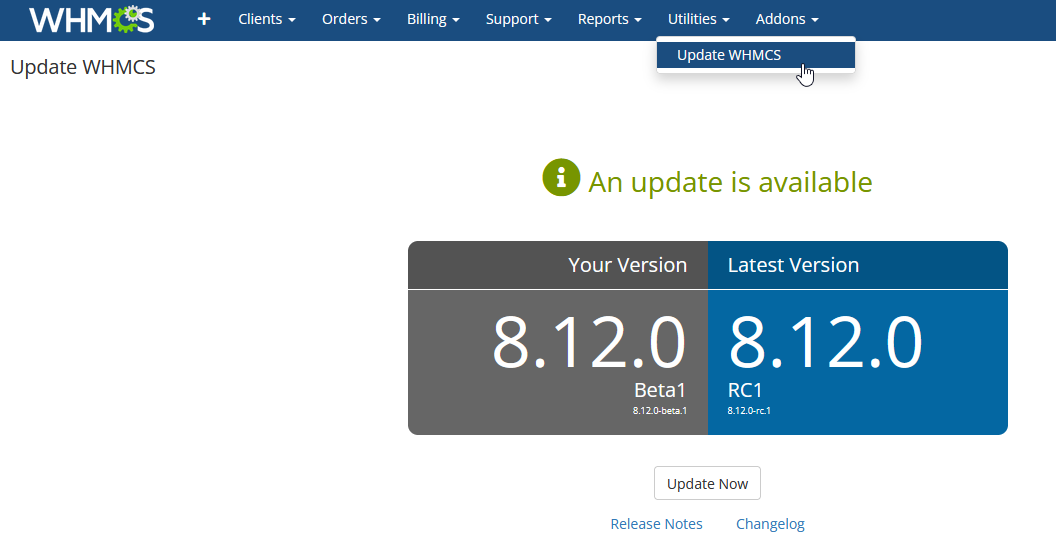Click the green info circle icon
This screenshot has height=556, width=1056.
[x=561, y=178]
